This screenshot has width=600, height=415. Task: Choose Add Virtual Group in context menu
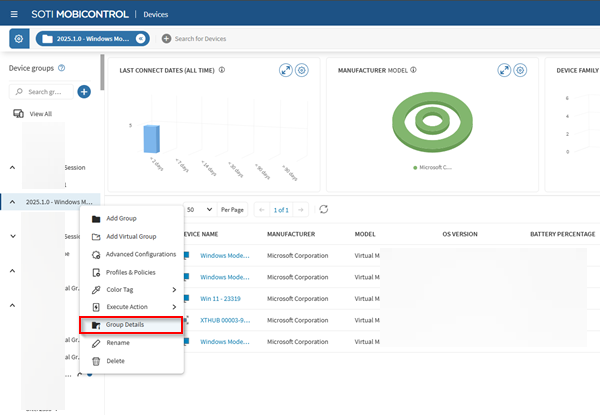(x=130, y=236)
